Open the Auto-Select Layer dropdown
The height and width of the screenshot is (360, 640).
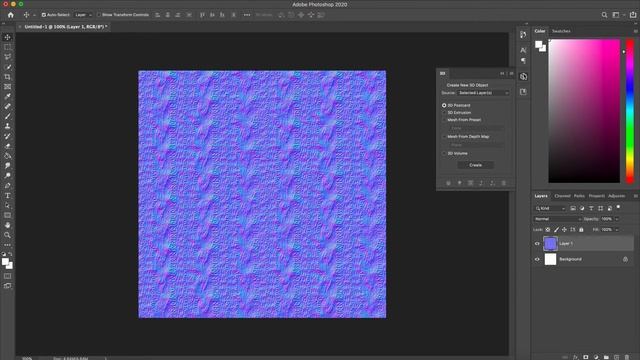pyautogui.click(x=83, y=15)
